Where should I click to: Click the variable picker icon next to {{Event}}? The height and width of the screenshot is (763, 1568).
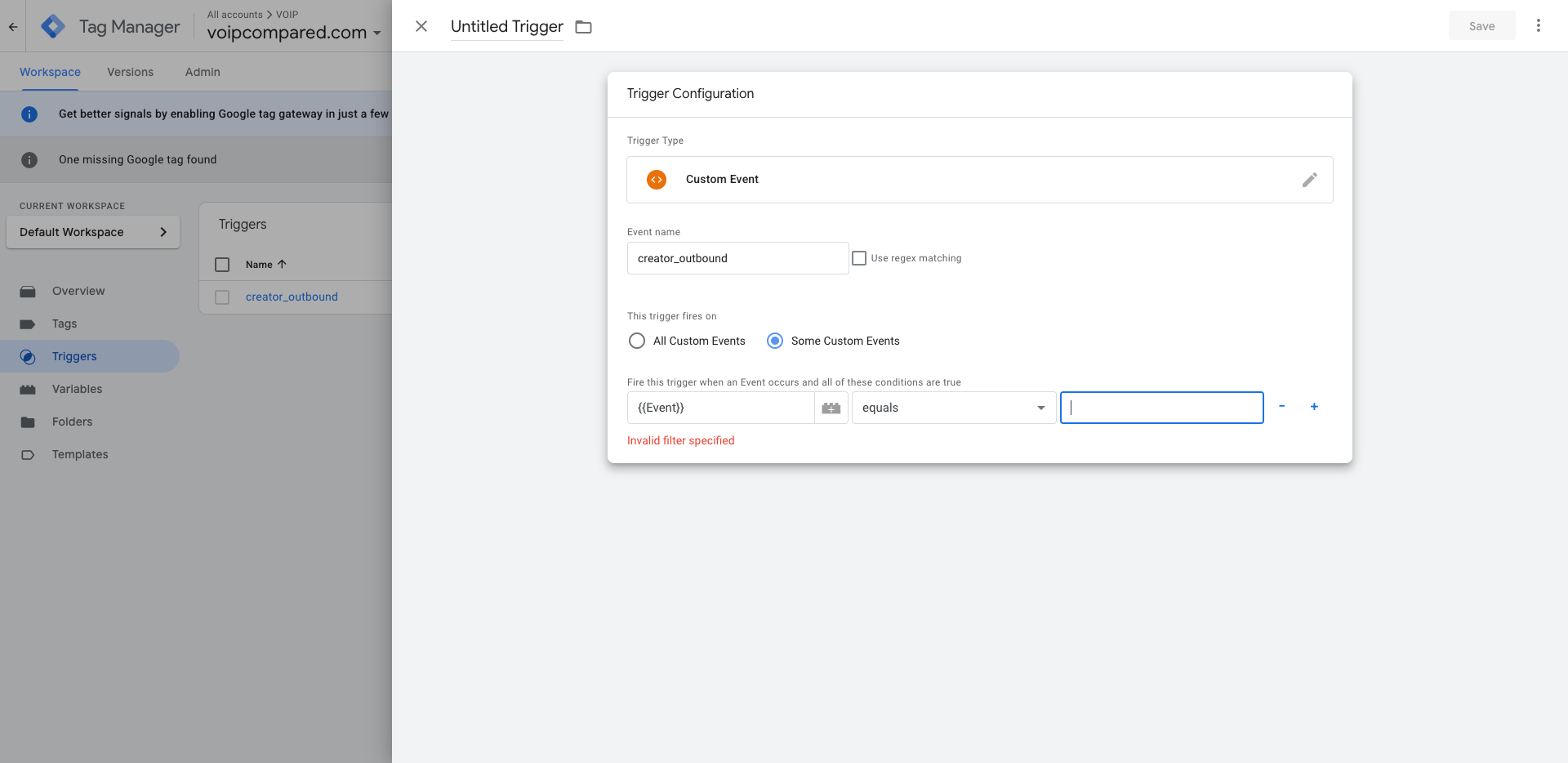(x=831, y=408)
